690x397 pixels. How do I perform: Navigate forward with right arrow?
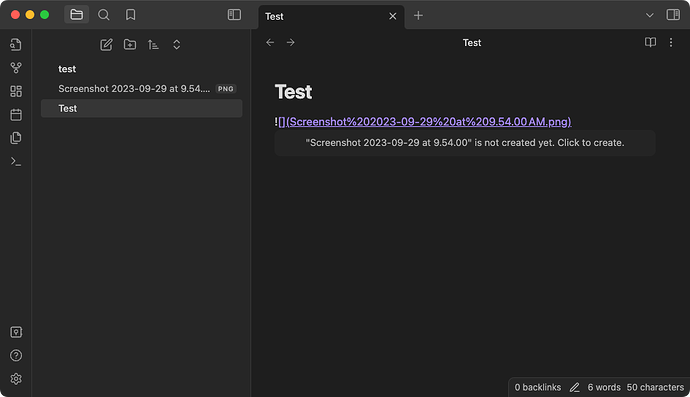pyautogui.click(x=290, y=42)
